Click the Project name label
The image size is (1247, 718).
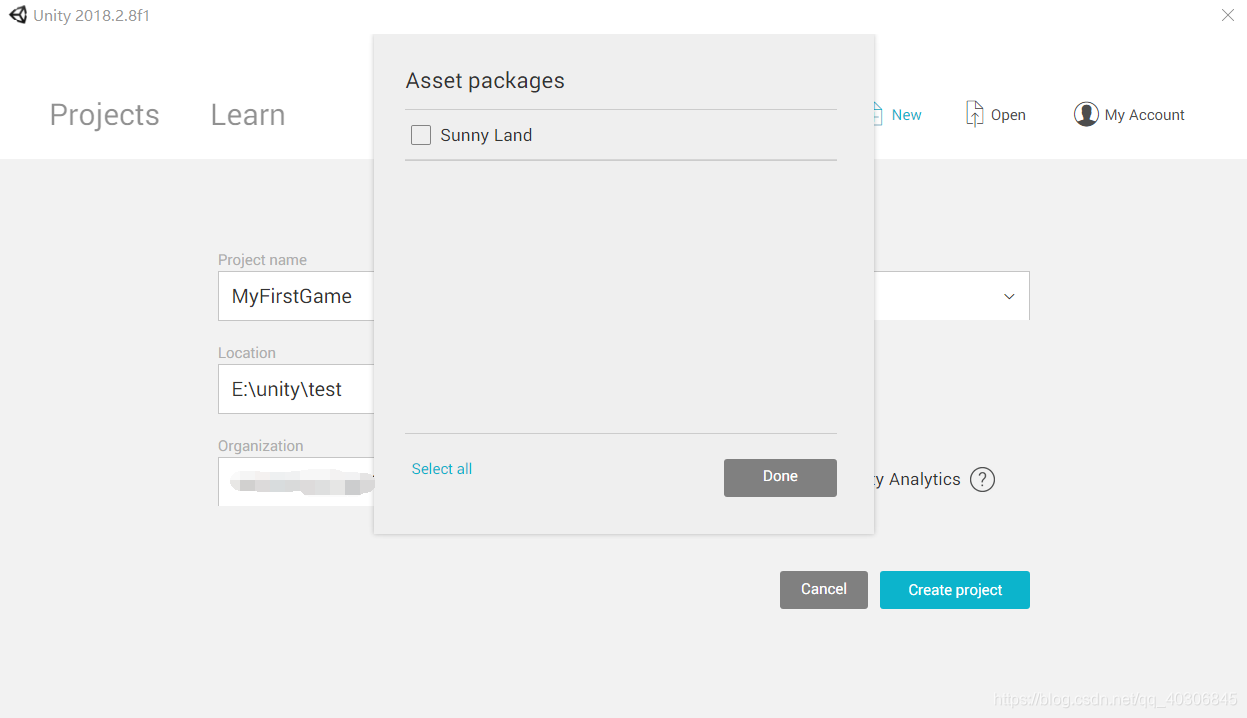[x=263, y=260]
